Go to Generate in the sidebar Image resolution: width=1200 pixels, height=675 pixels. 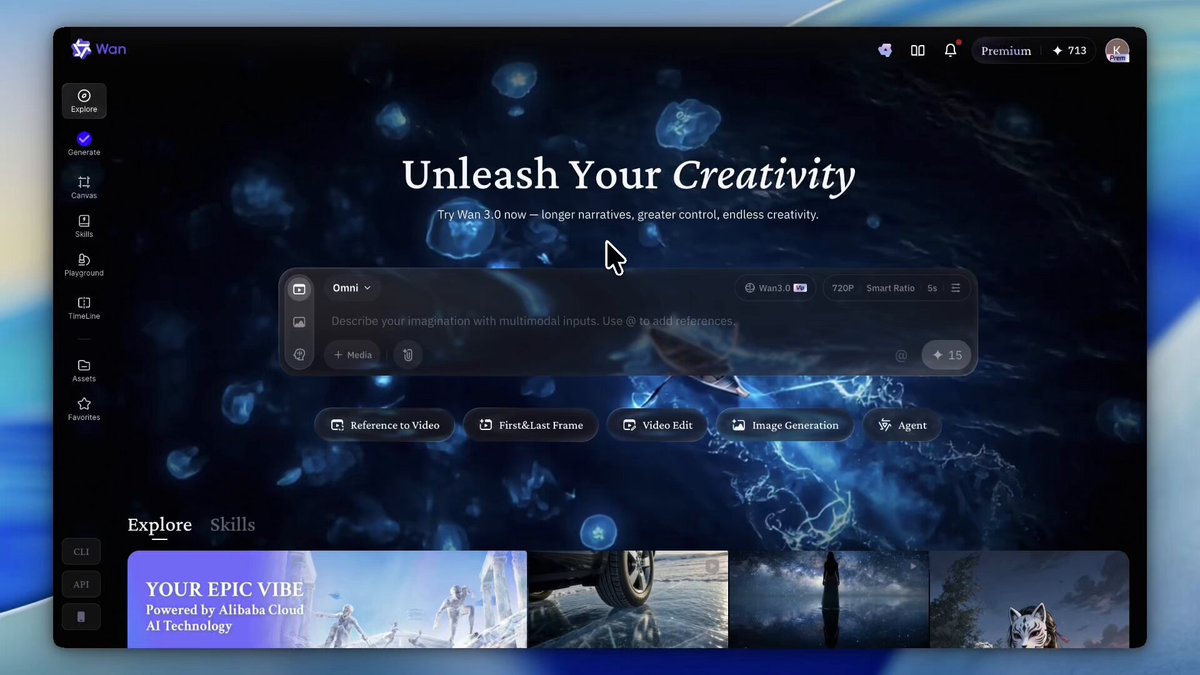[84, 144]
